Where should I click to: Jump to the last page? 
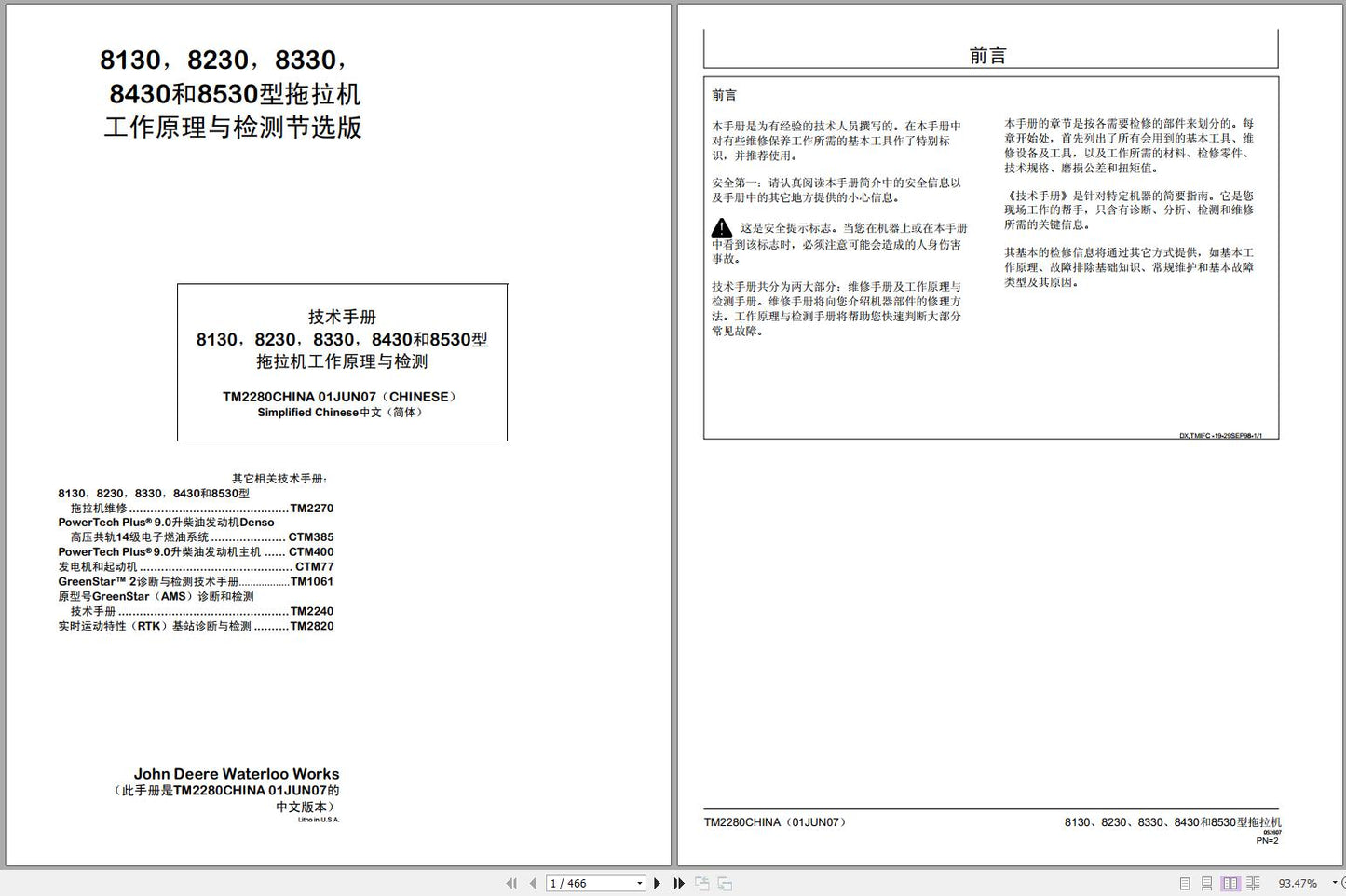coord(679,883)
